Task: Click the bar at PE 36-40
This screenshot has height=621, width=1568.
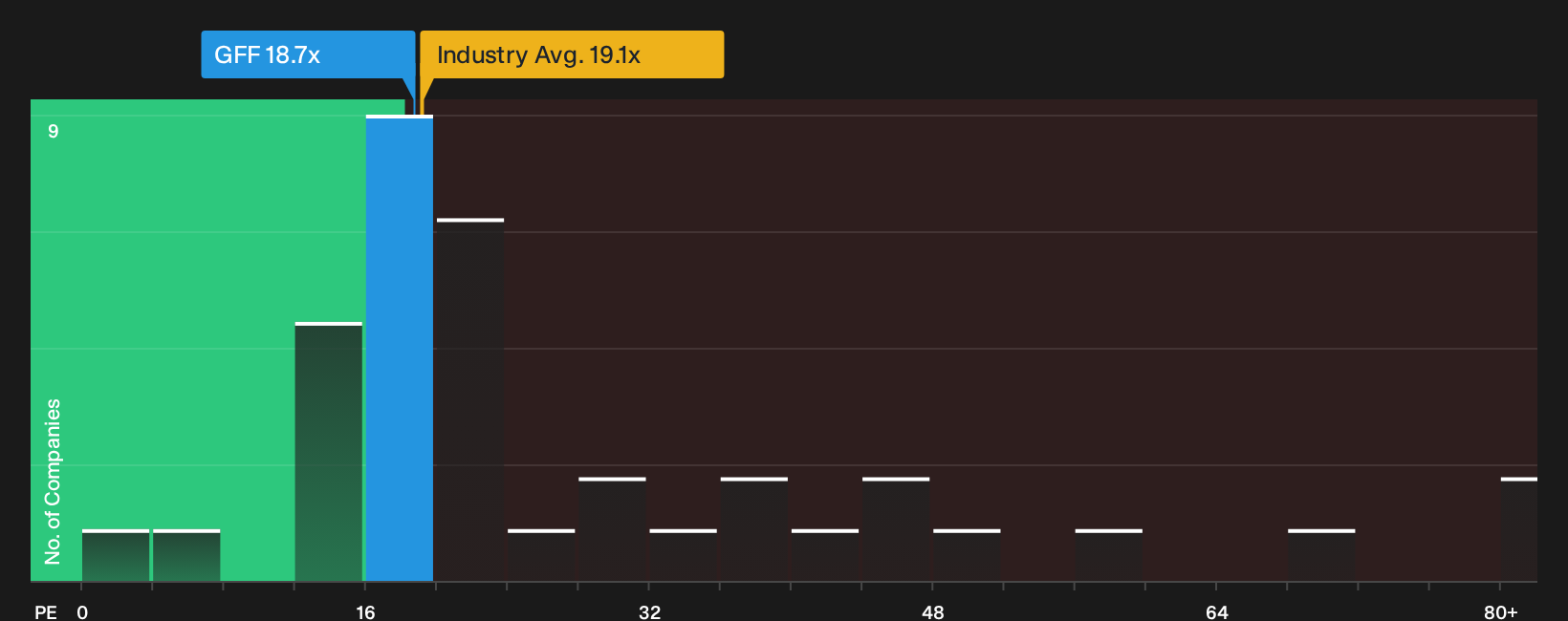Action: 754,529
